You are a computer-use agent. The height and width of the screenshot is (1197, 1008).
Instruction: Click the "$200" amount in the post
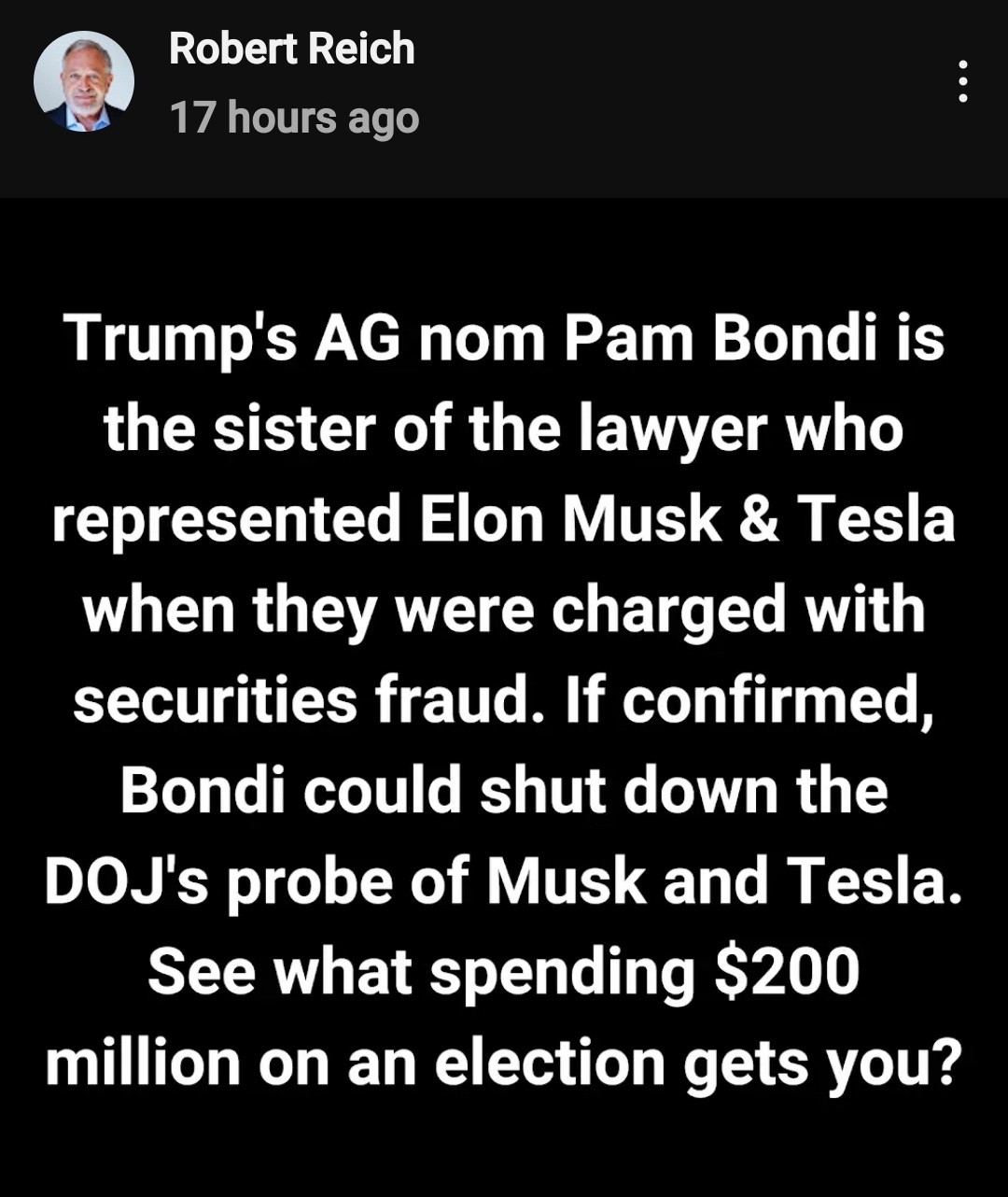tap(786, 972)
